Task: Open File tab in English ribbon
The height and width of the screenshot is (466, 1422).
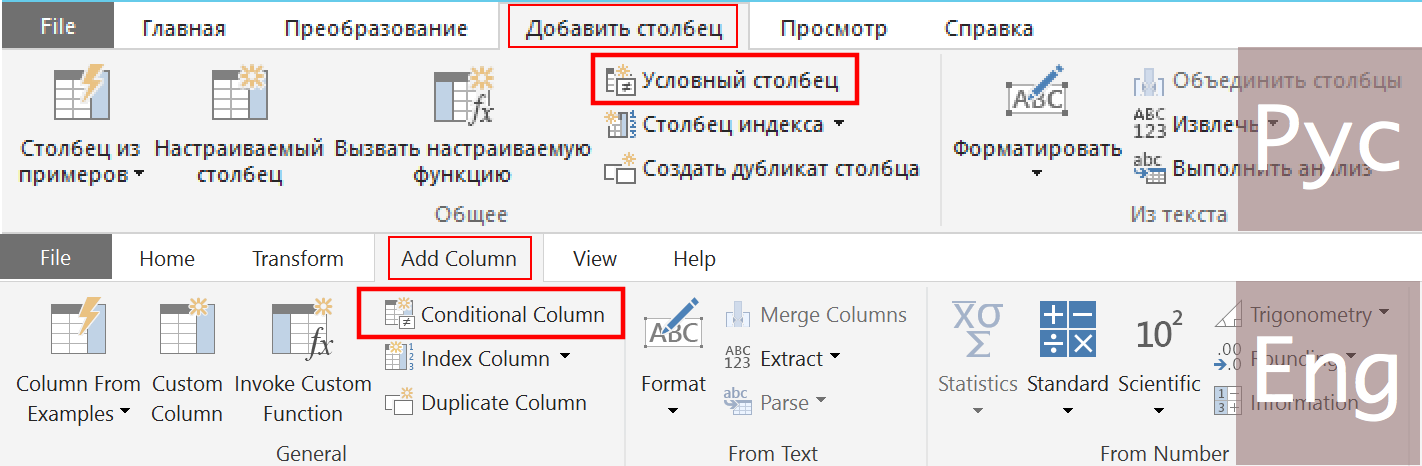Action: [x=56, y=258]
